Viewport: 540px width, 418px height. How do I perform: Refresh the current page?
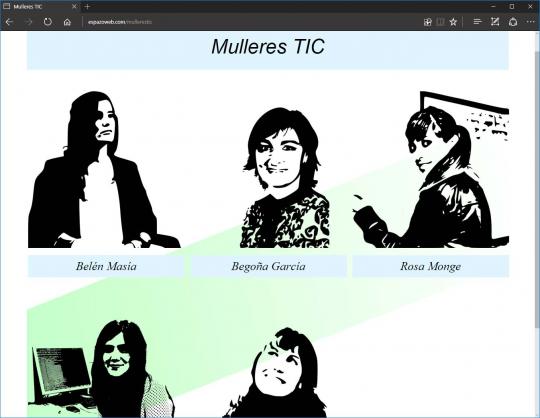pos(48,22)
